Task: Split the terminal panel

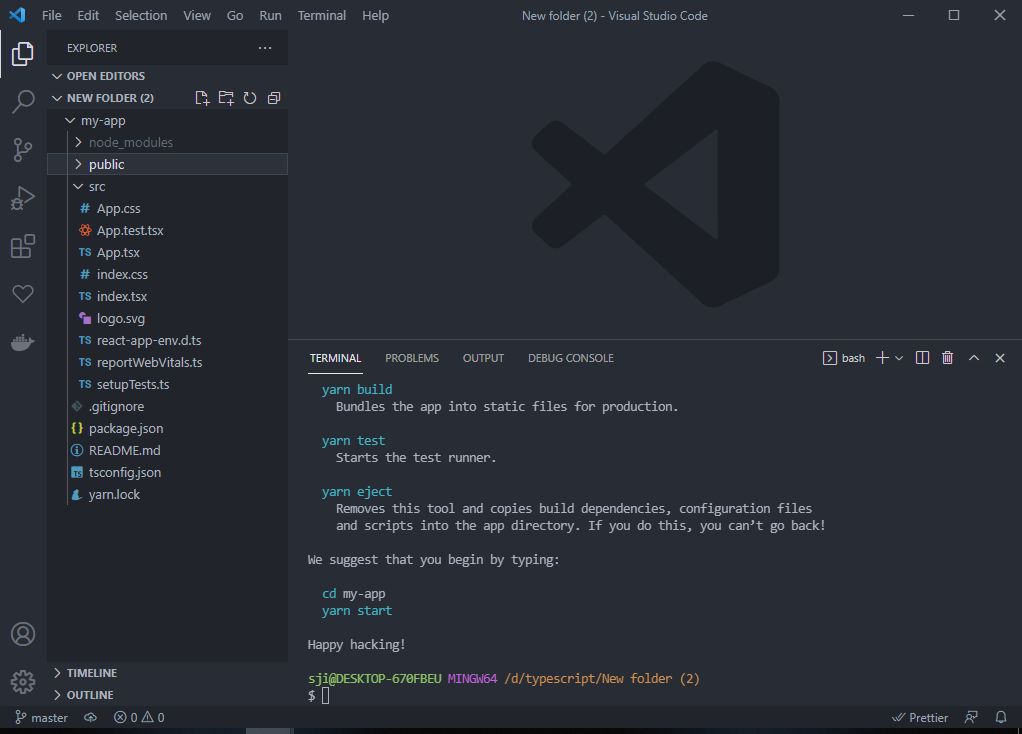Action: [923, 358]
